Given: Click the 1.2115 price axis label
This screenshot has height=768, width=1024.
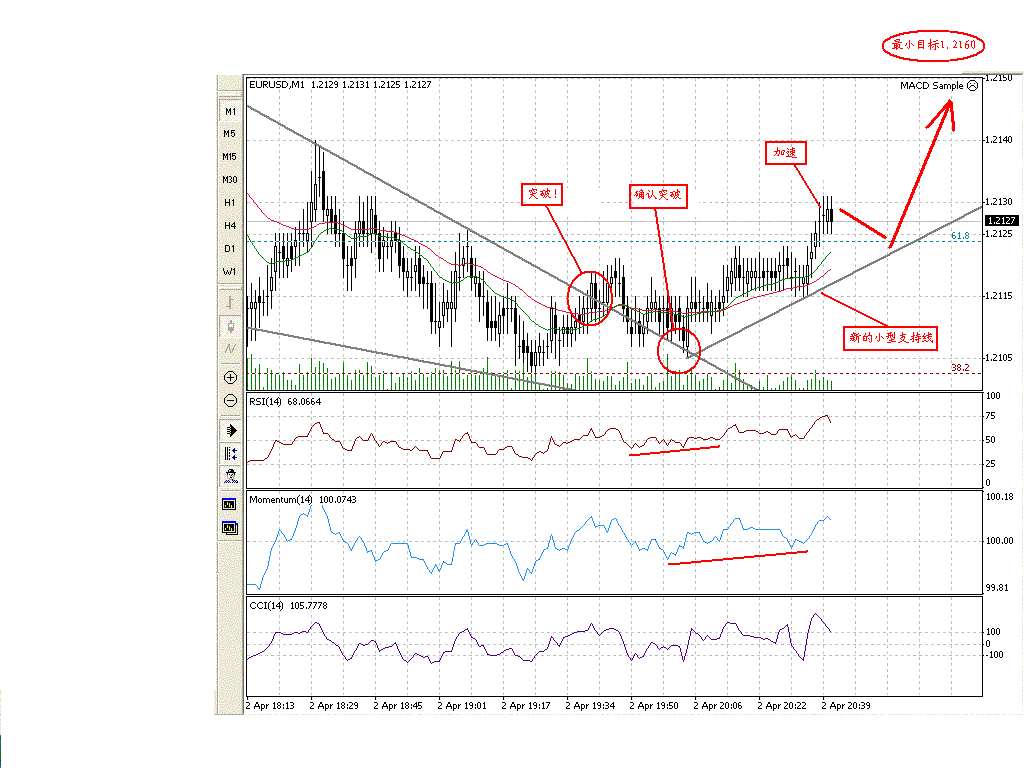Looking at the screenshot, I should point(999,296).
